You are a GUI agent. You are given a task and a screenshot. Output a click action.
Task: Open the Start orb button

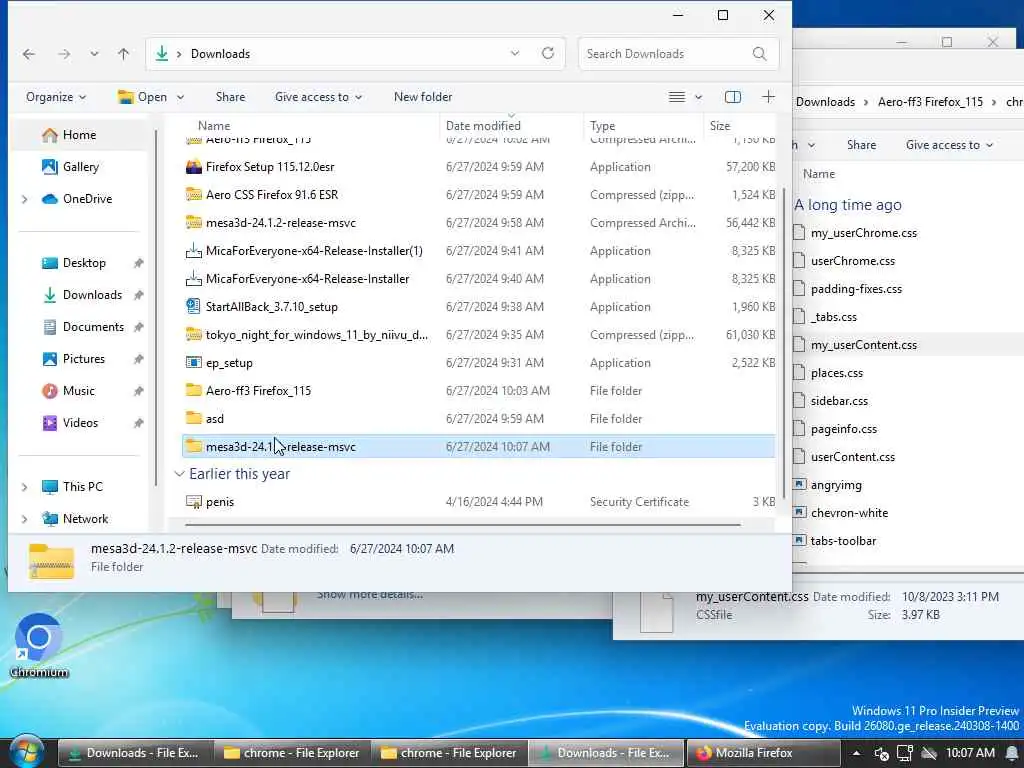pos(25,752)
